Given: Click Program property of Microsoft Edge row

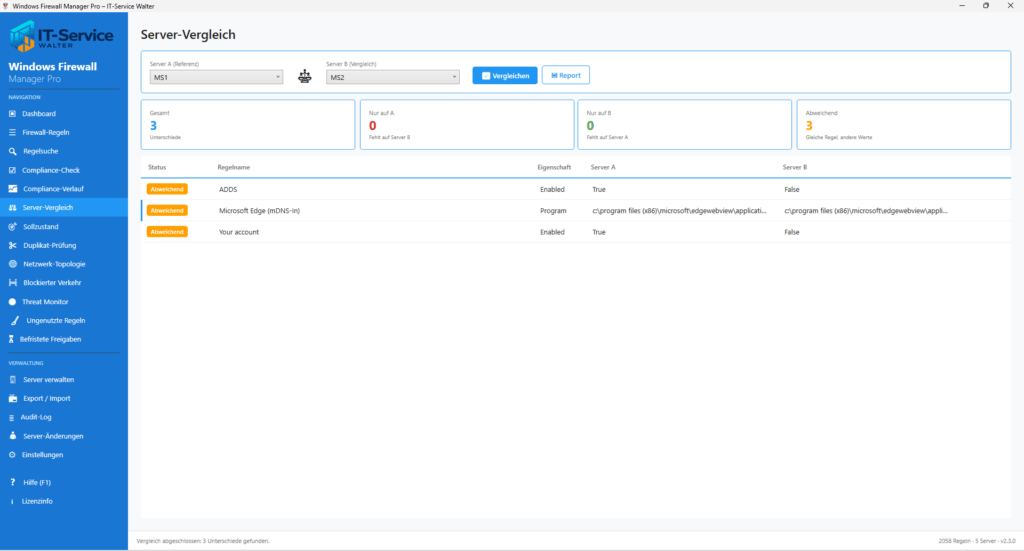Looking at the screenshot, I should [553, 211].
